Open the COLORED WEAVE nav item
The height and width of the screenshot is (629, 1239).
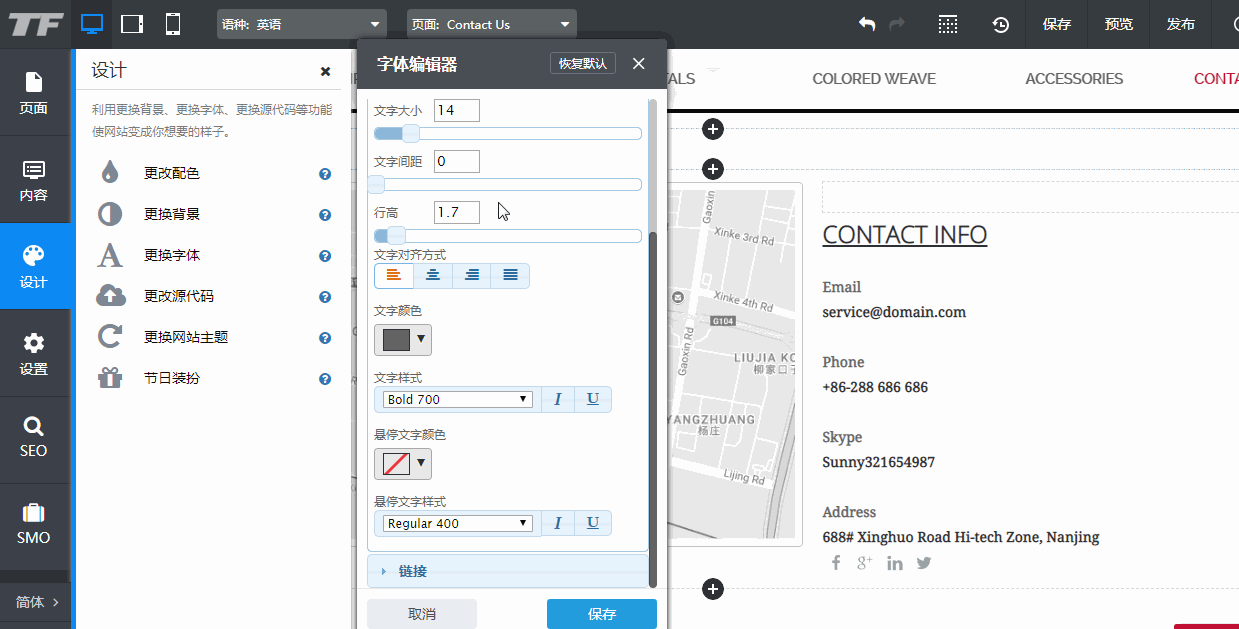click(x=874, y=78)
